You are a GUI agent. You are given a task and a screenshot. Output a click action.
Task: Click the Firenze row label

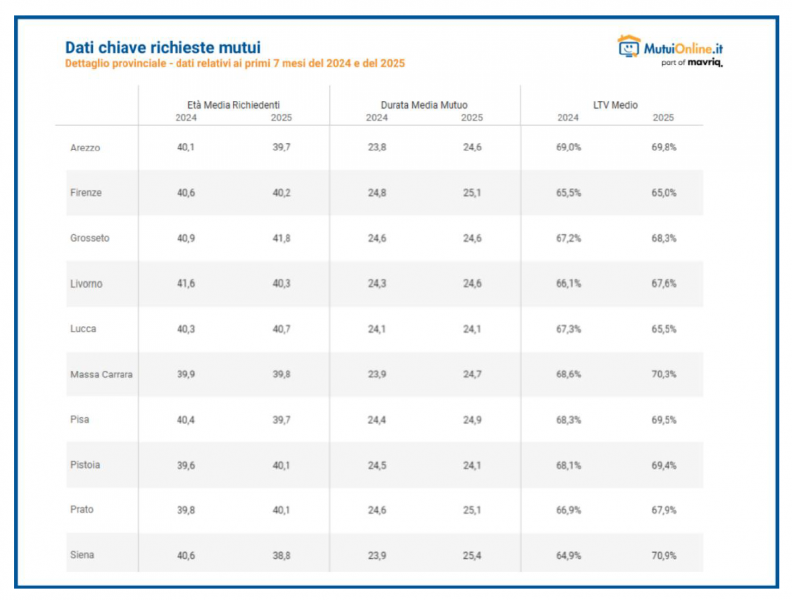(86, 193)
